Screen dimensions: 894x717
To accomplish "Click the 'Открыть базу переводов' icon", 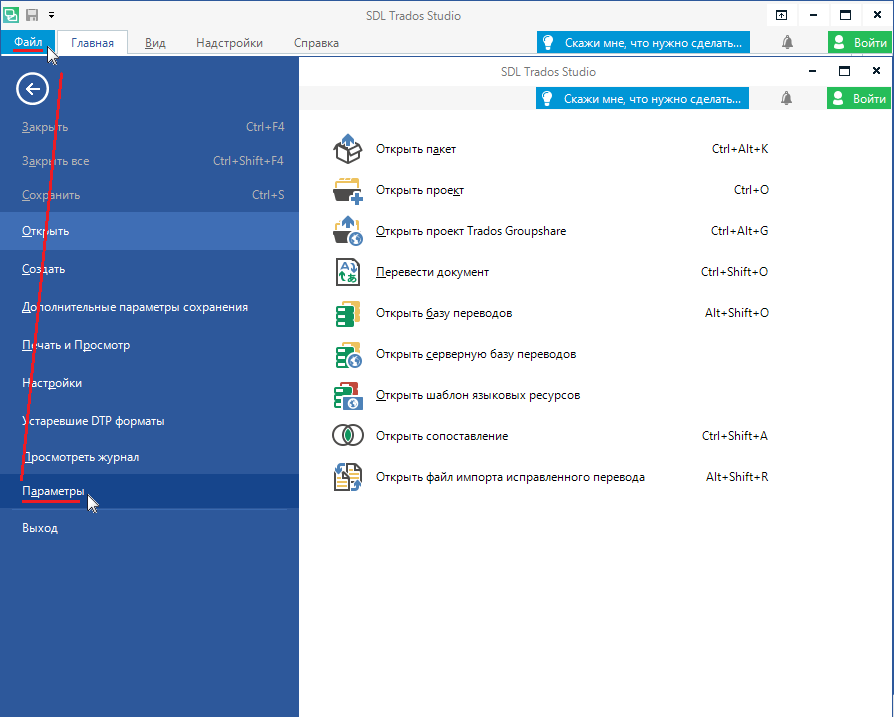I will click(x=346, y=313).
